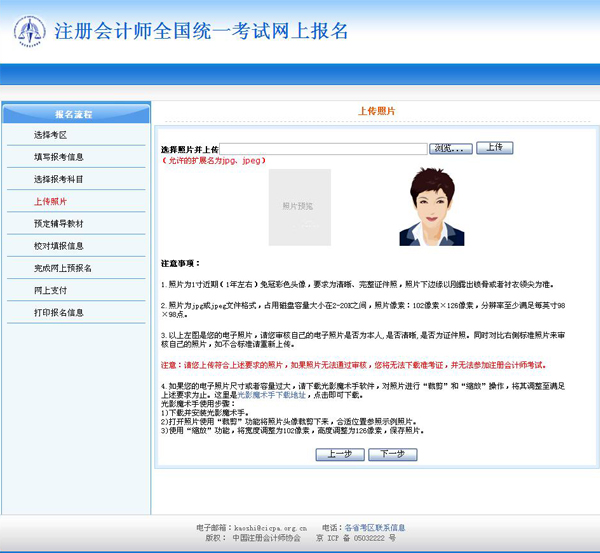The width and height of the screenshot is (600, 553).
Task: Open 填写报考信息 step
Action: (59, 157)
